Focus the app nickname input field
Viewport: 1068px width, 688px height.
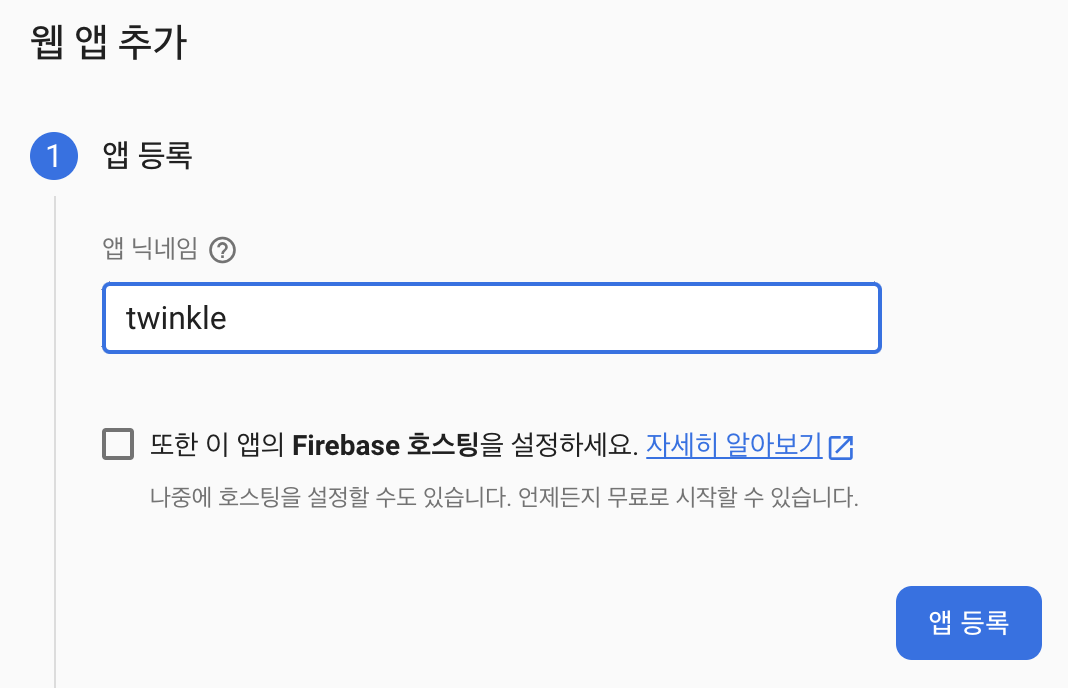[491, 318]
